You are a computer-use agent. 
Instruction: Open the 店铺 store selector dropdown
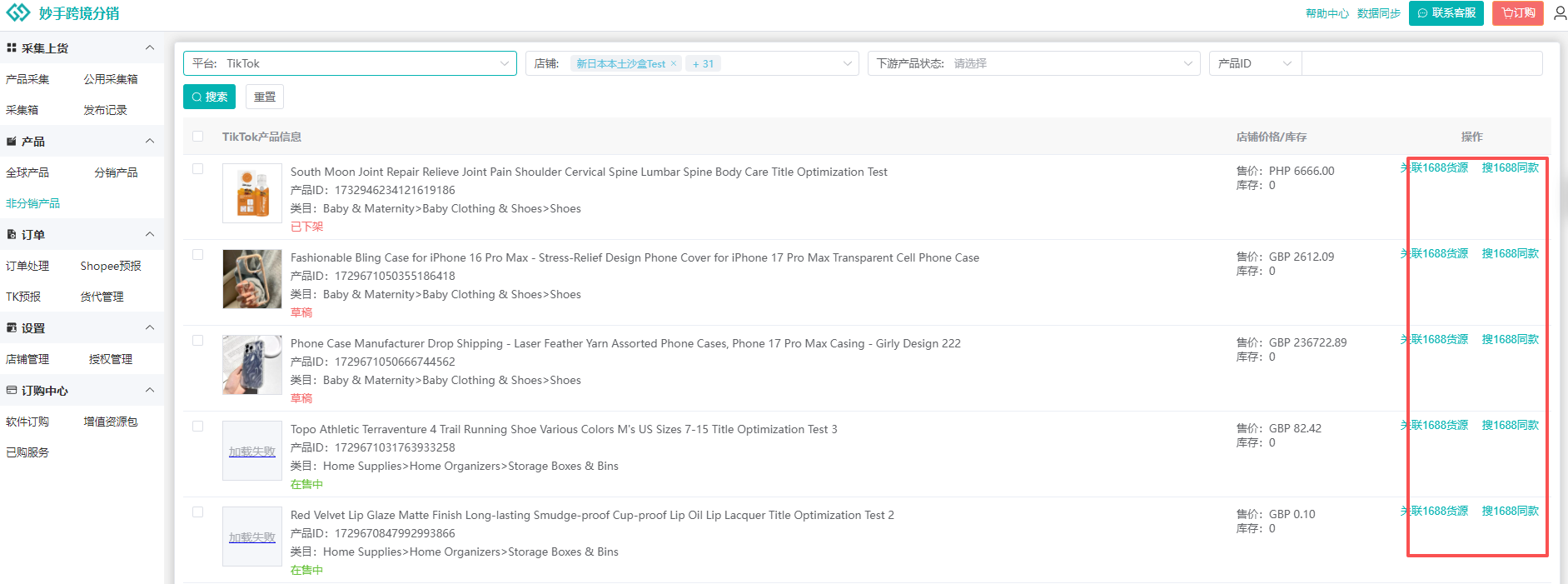[x=692, y=63]
